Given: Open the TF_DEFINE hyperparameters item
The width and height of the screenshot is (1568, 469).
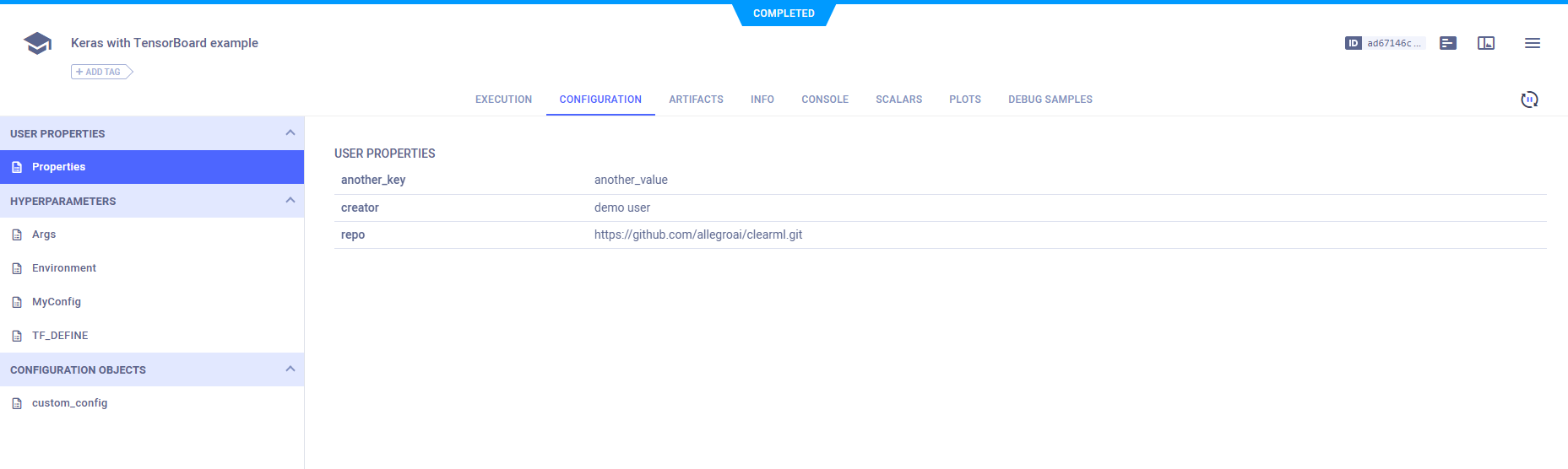Looking at the screenshot, I should pyautogui.click(x=60, y=336).
